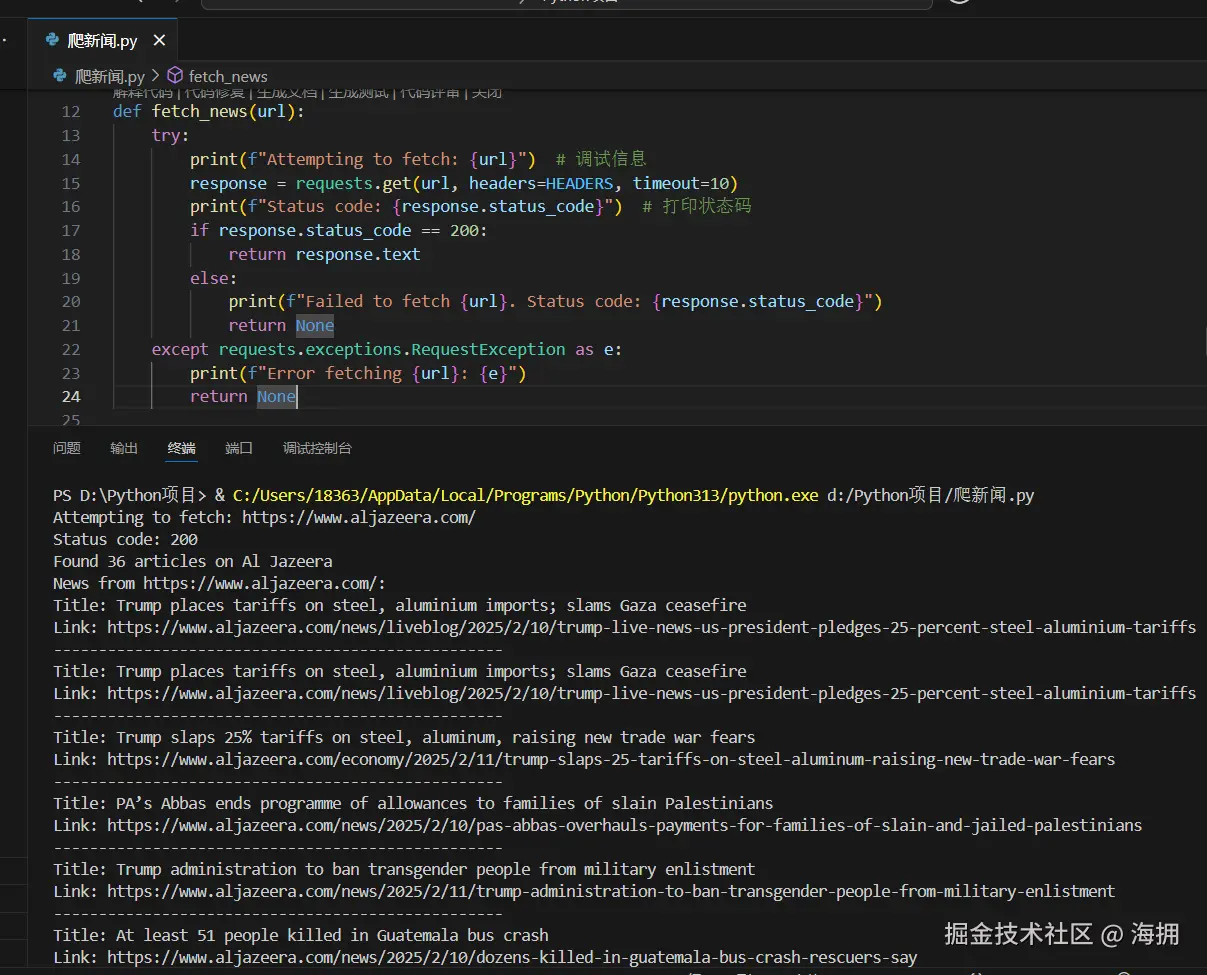Open the 端口 panel tab
This screenshot has height=975, width=1207.
[239, 448]
